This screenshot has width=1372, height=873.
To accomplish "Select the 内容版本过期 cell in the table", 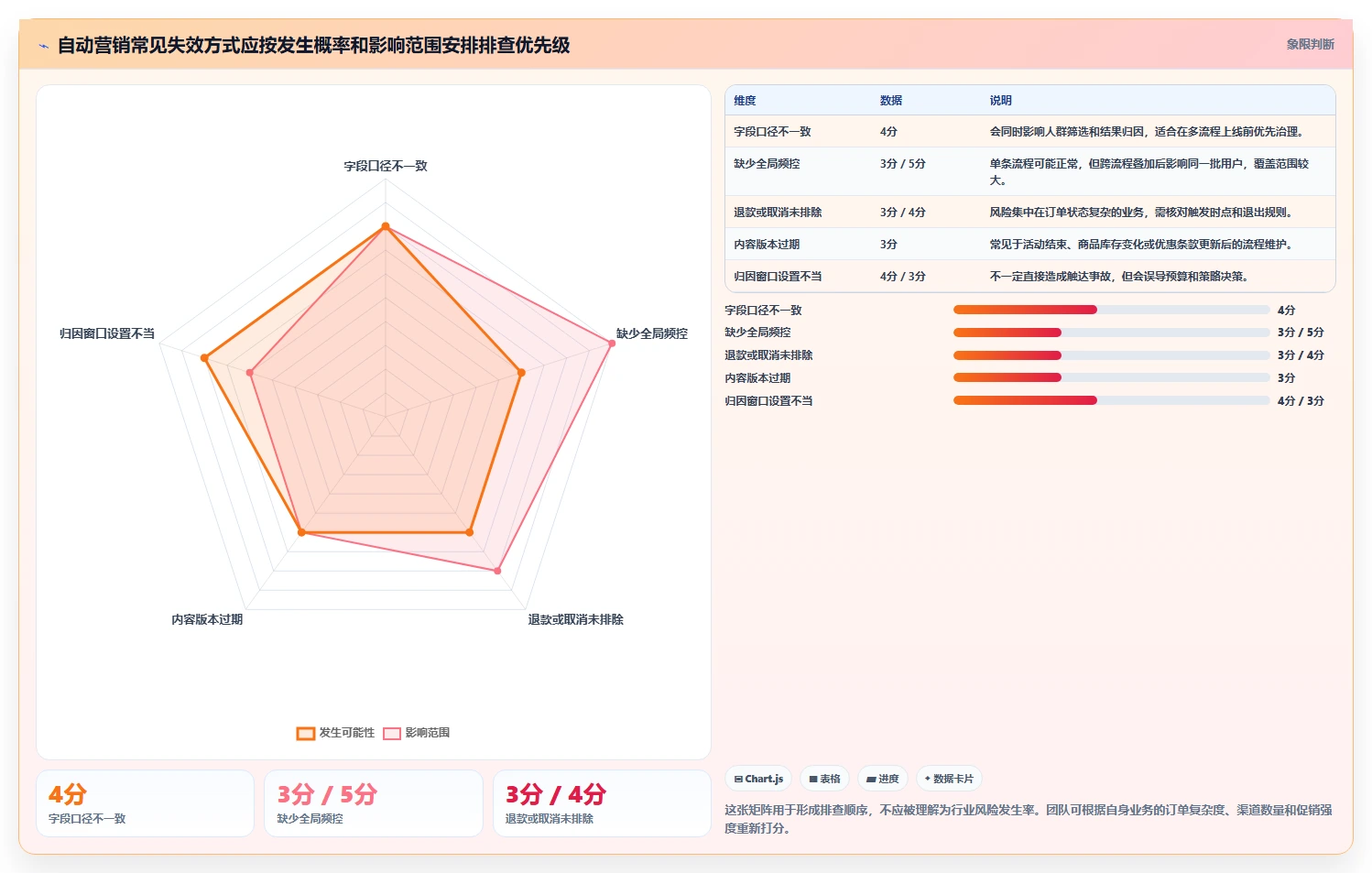I will [767, 245].
